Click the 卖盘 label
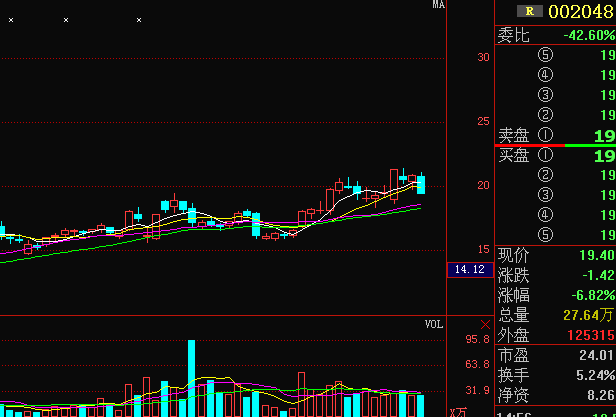 pyautogui.click(x=514, y=136)
